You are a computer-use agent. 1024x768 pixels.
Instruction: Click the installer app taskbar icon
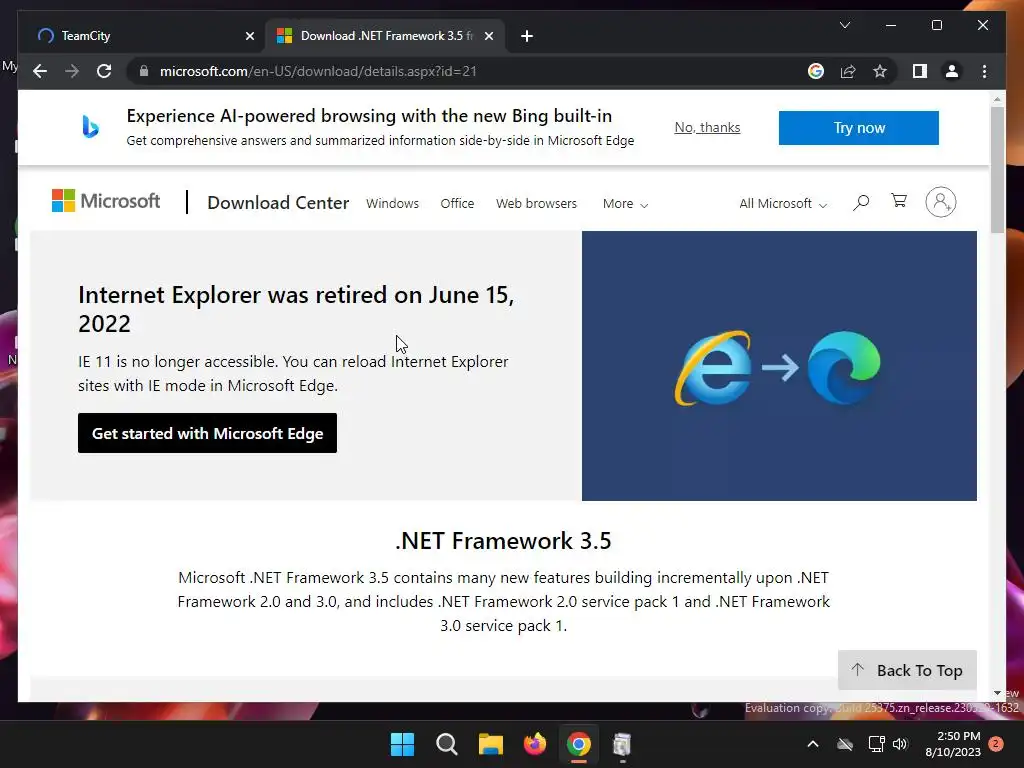tap(622, 744)
